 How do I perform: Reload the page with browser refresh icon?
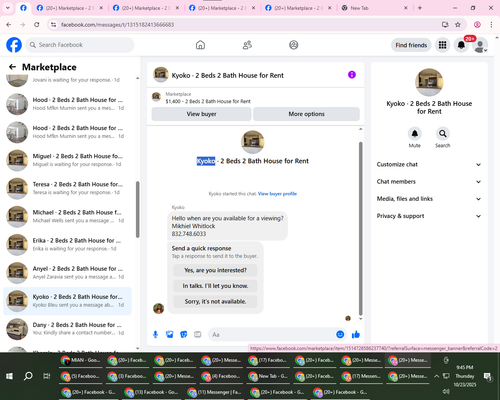click(x=37, y=24)
